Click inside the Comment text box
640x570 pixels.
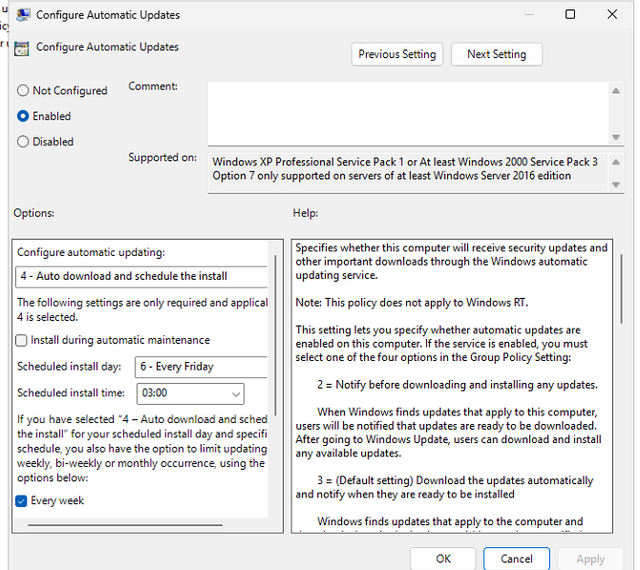[x=408, y=114]
